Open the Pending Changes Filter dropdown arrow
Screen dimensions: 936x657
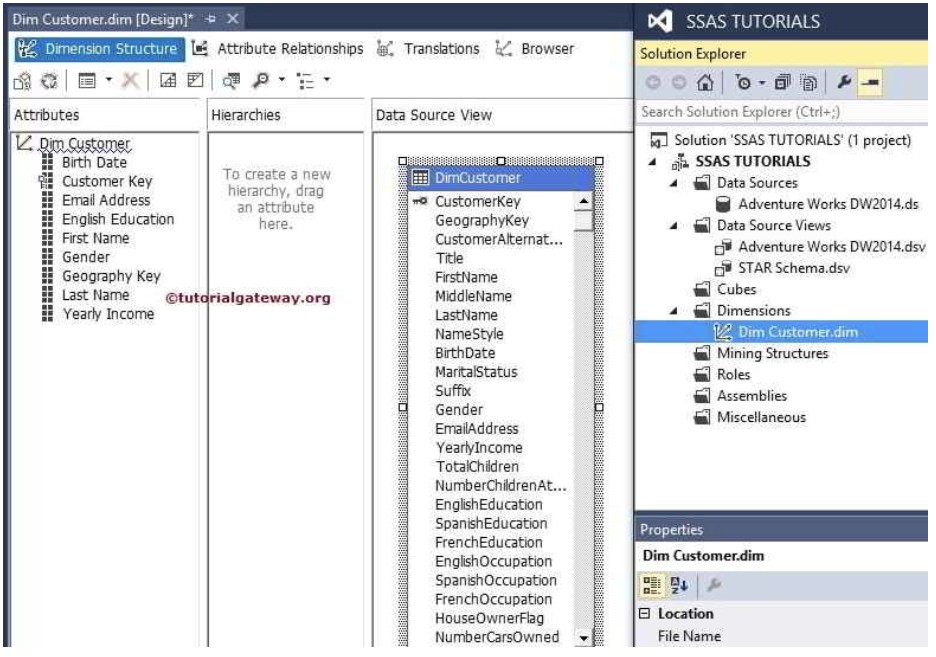tap(762, 83)
